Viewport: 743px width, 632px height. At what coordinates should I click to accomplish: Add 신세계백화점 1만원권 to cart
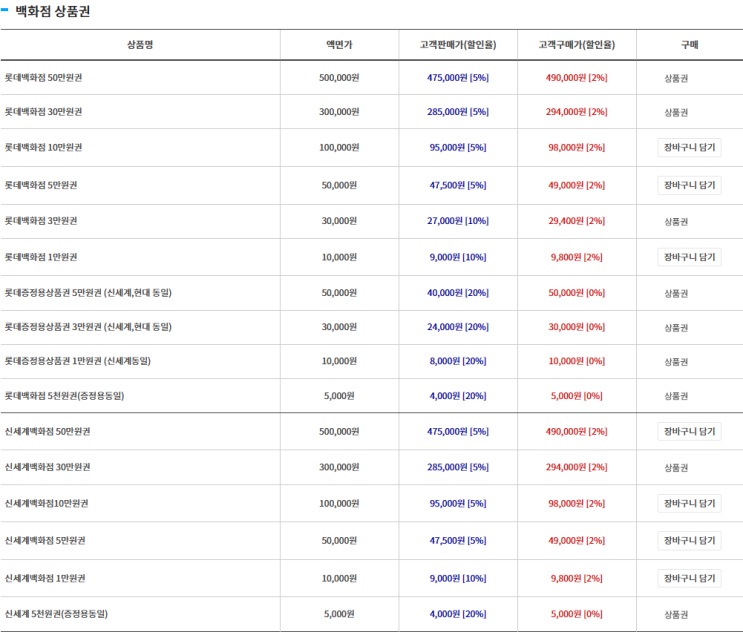pyautogui.click(x=689, y=578)
